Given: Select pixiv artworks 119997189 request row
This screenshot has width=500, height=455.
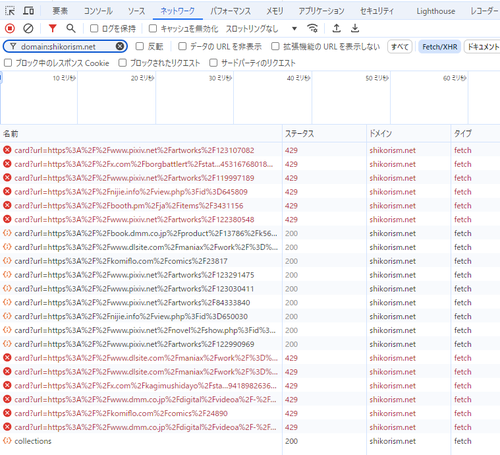Looking at the screenshot, I should click(x=250, y=178).
